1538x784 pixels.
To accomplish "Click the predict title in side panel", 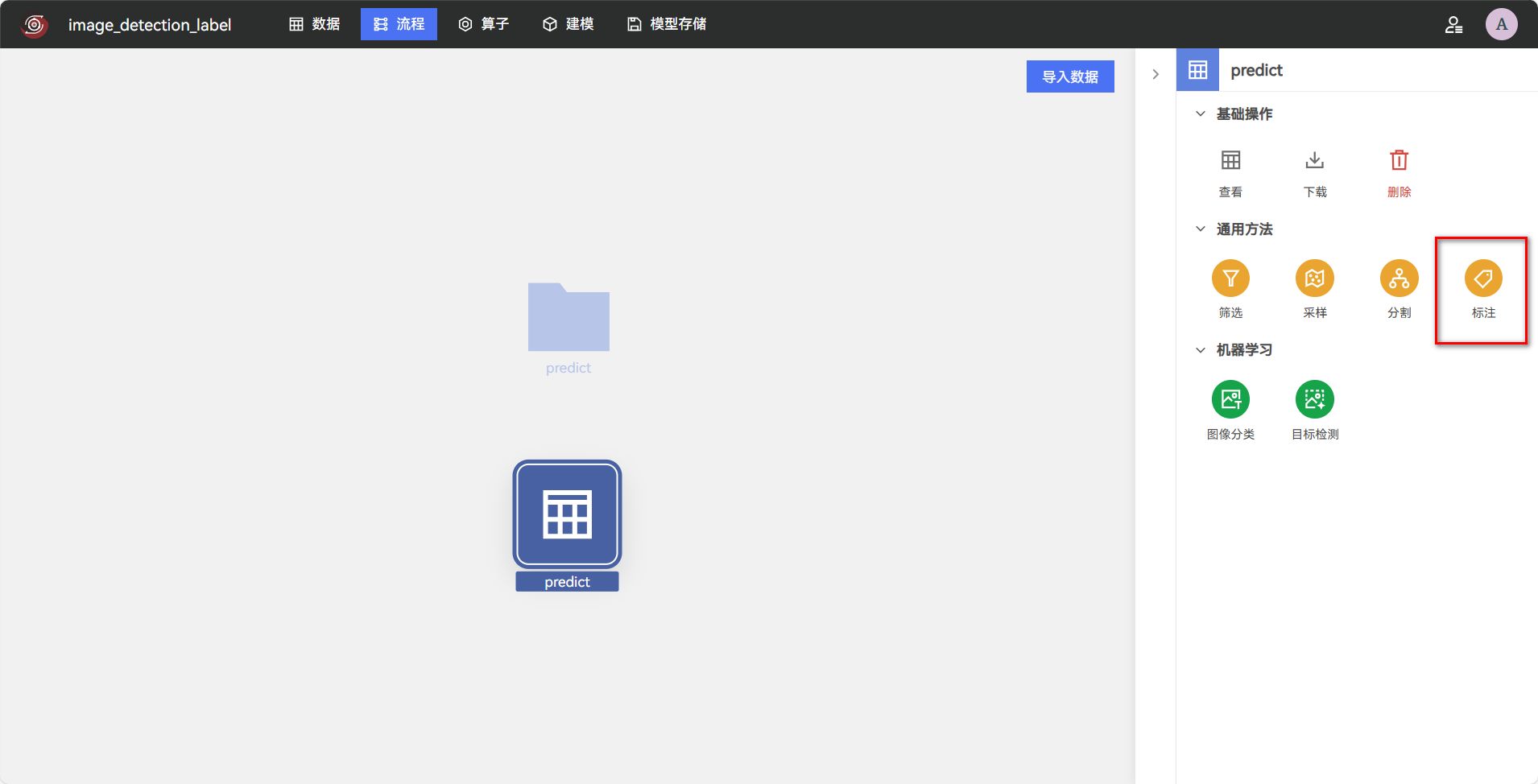I will point(1256,70).
